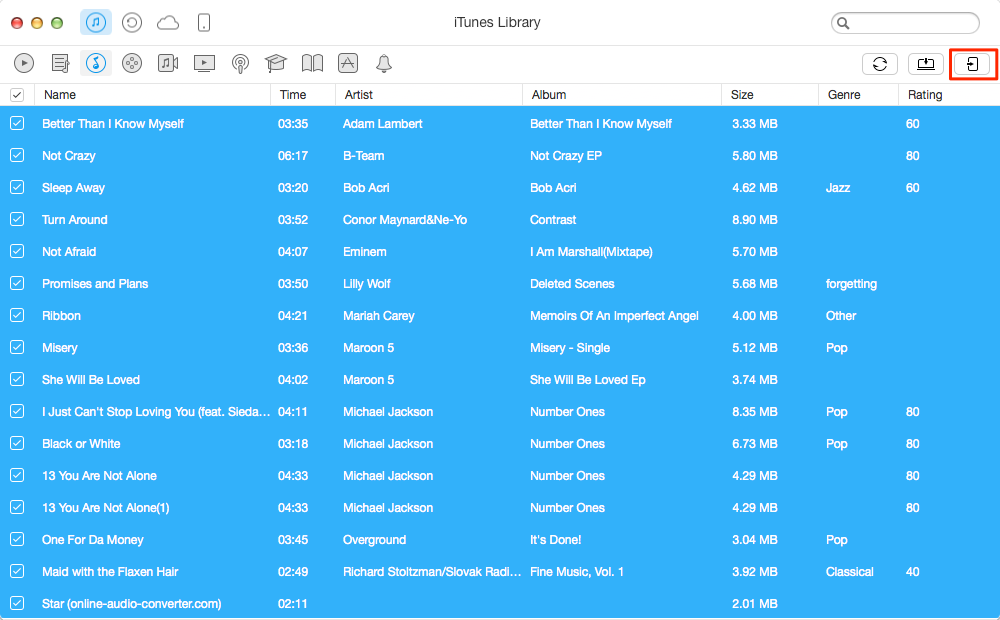Click the Refresh button

(x=879, y=64)
